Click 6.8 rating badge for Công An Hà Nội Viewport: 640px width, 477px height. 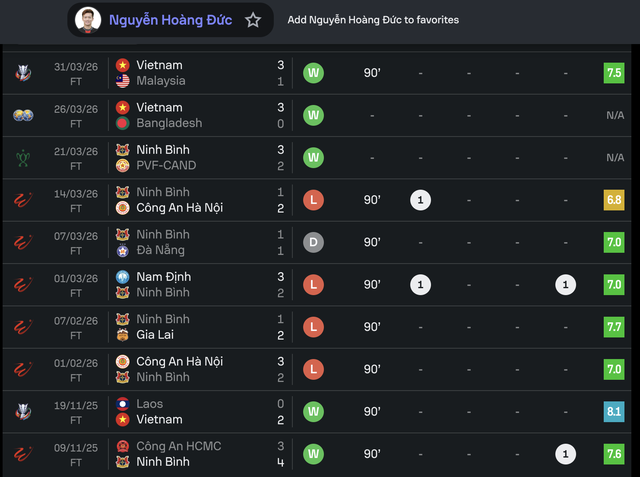[x=614, y=200]
